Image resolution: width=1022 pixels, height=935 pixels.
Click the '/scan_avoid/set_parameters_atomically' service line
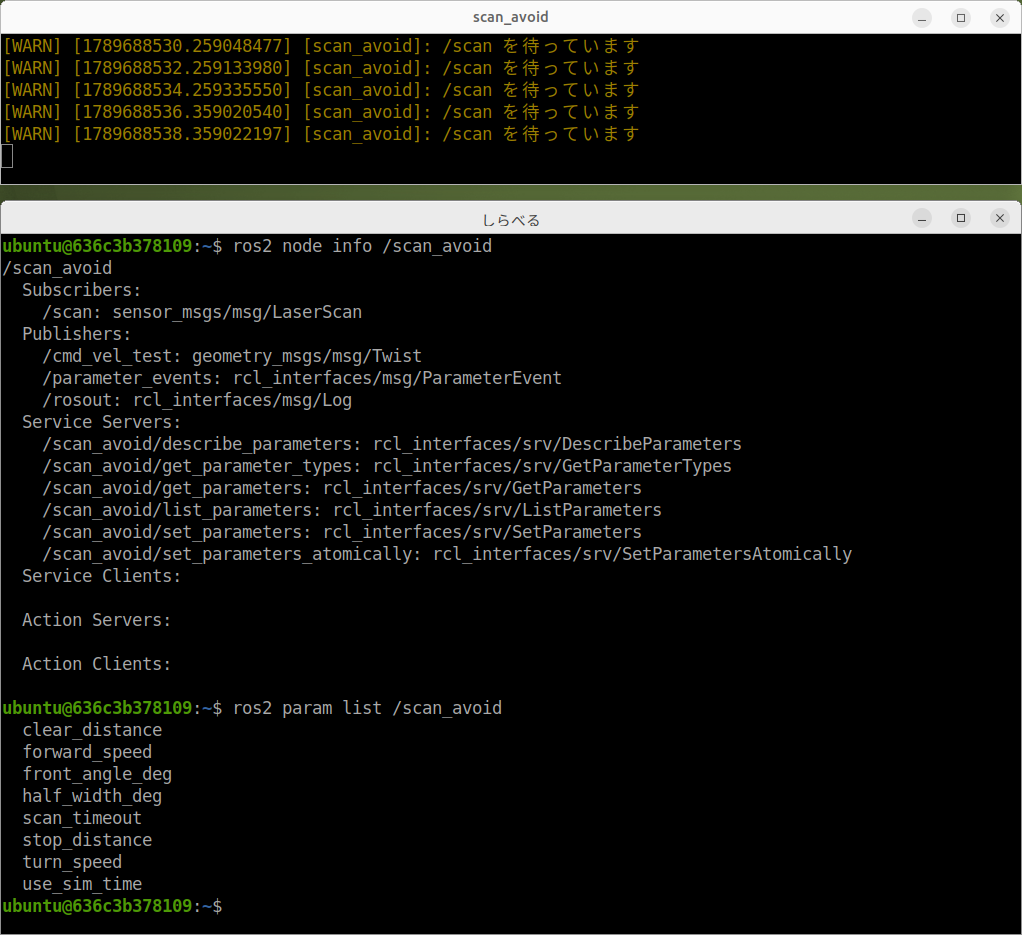[447, 554]
